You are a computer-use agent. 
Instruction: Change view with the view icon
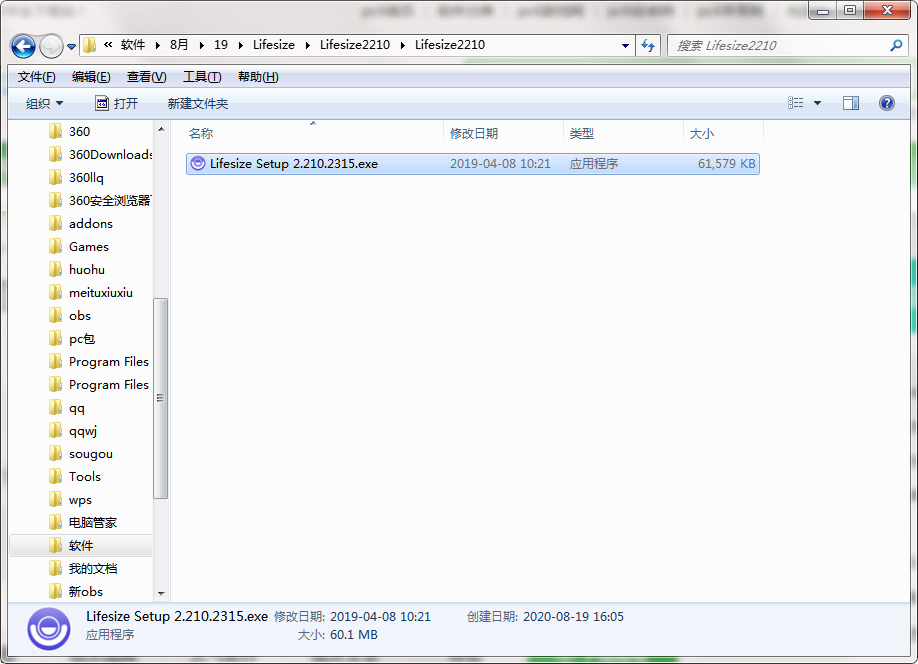point(795,103)
